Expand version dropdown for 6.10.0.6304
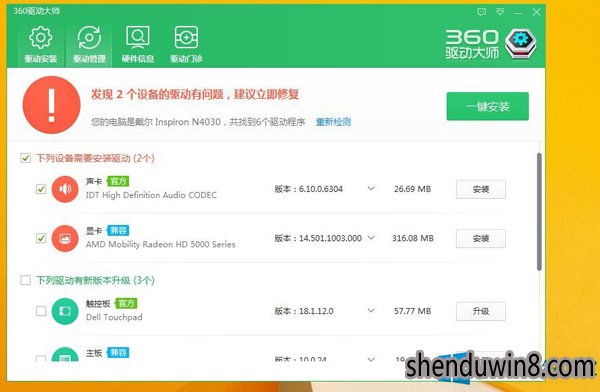The width and height of the screenshot is (600, 392). tap(371, 188)
